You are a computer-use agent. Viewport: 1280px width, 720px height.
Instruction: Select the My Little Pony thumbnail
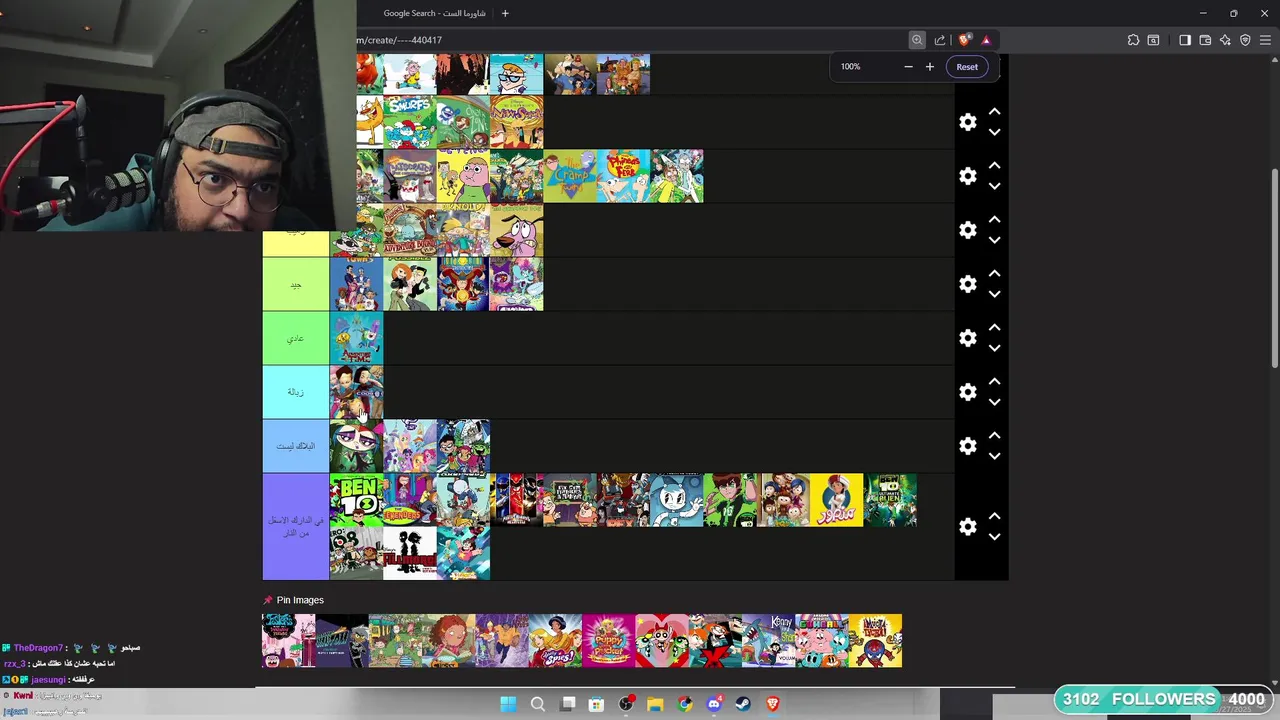(x=410, y=446)
